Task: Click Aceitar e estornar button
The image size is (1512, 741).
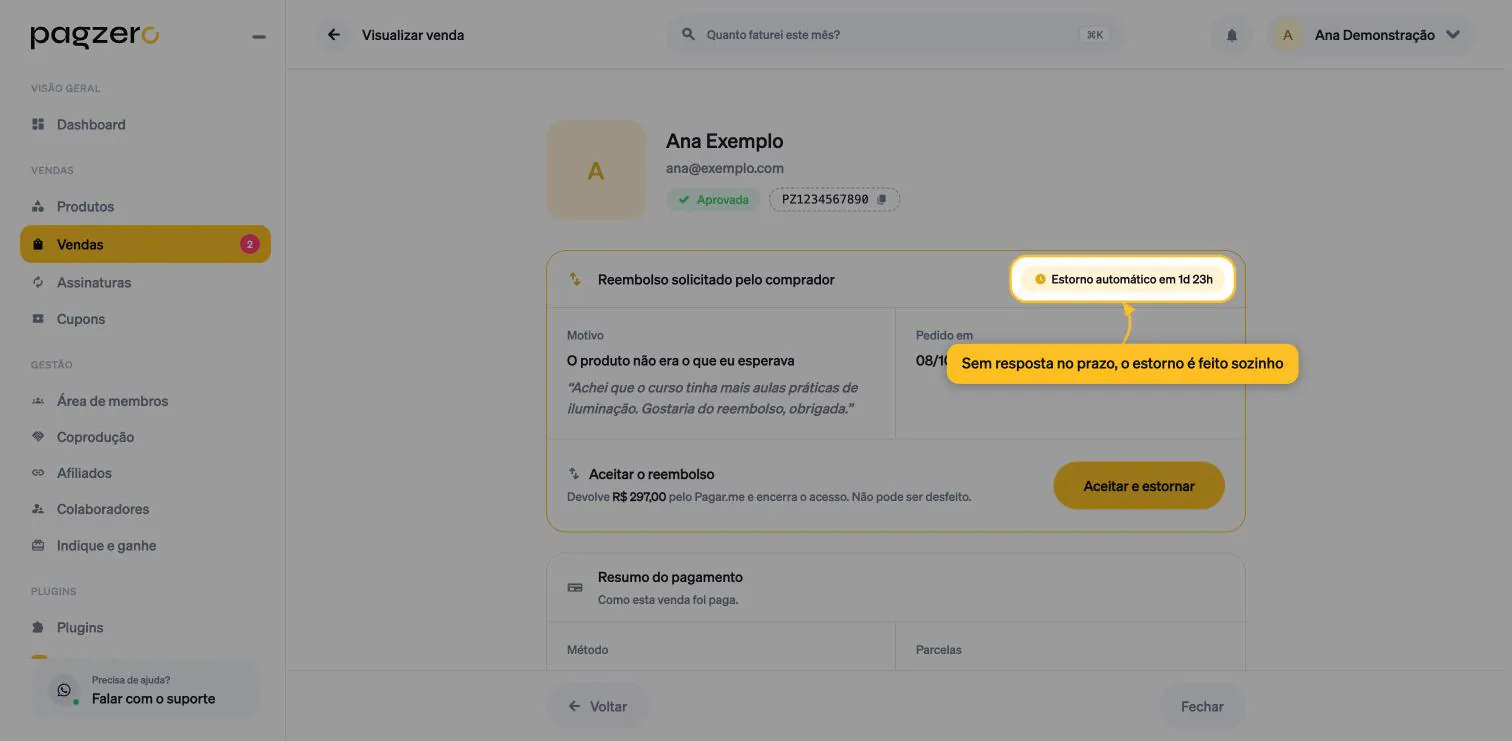Action: [x=1139, y=486]
